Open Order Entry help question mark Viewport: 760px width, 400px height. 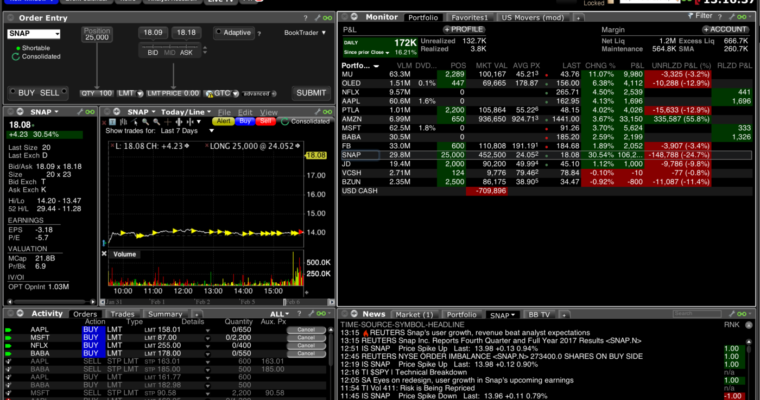[305, 18]
